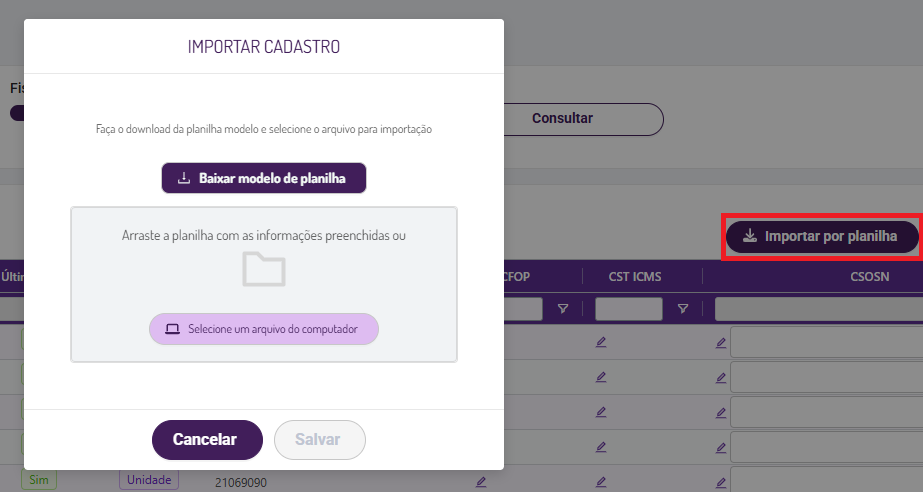
Task: Edit the fourth row's CST ICMS pencil icon
Action: coord(600,447)
